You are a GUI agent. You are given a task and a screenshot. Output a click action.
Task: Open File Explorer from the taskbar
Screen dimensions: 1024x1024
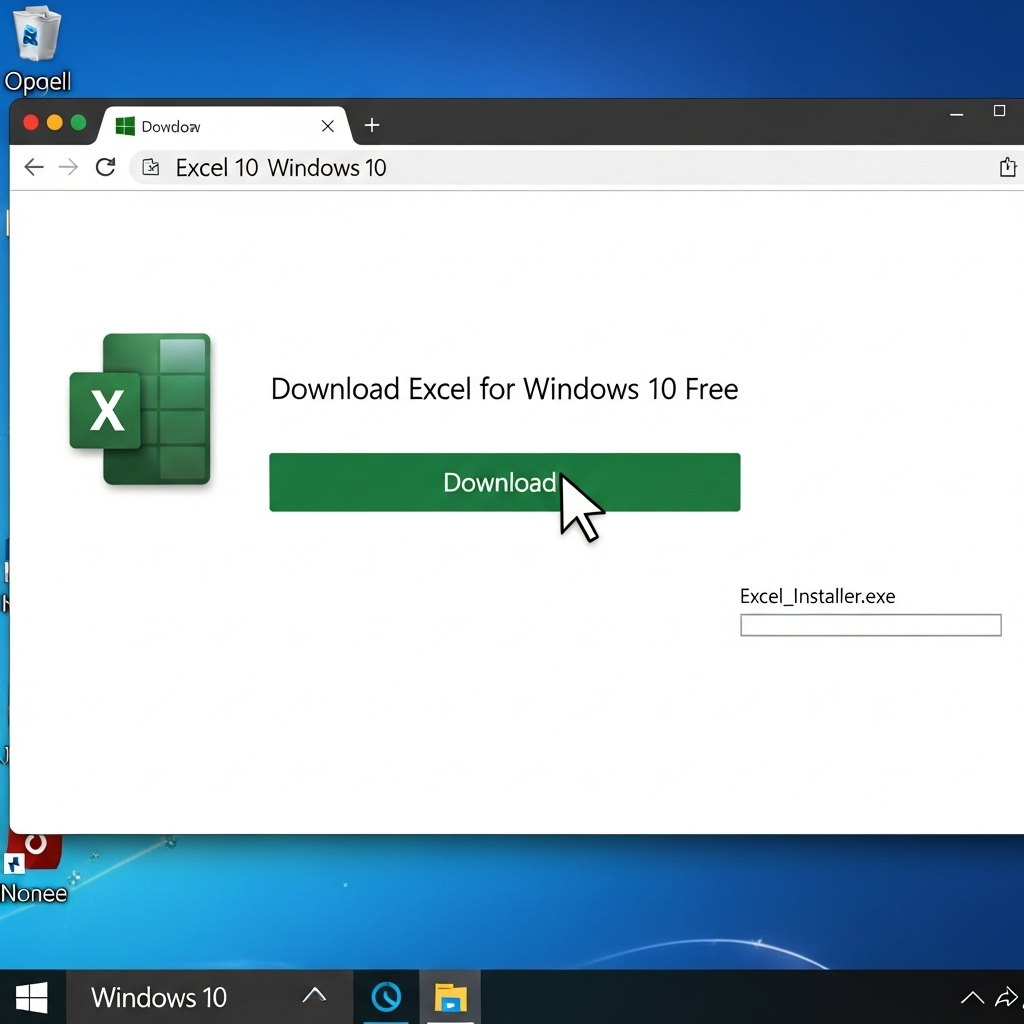coord(450,997)
